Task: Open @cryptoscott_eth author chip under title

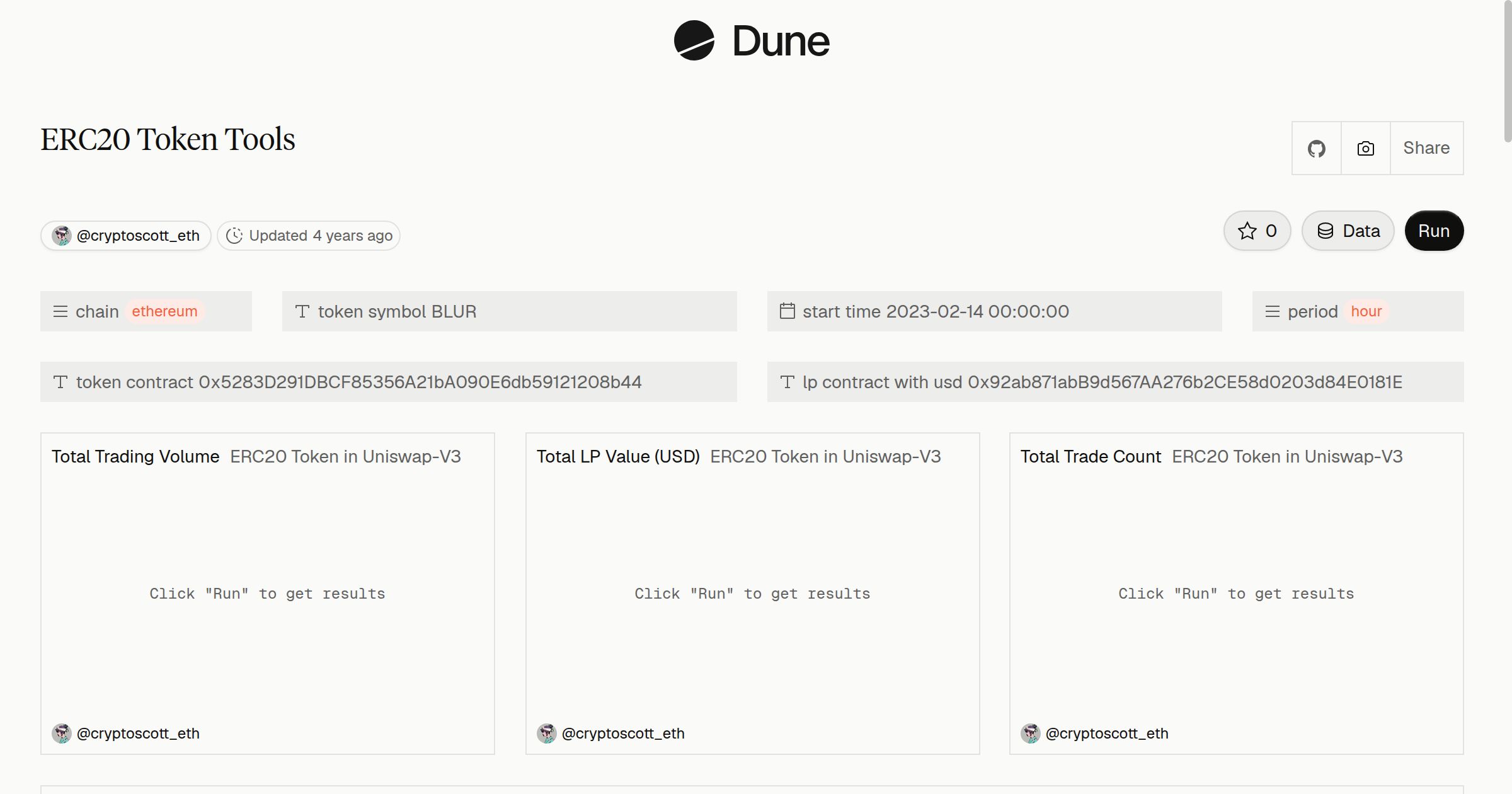Action: (x=126, y=236)
